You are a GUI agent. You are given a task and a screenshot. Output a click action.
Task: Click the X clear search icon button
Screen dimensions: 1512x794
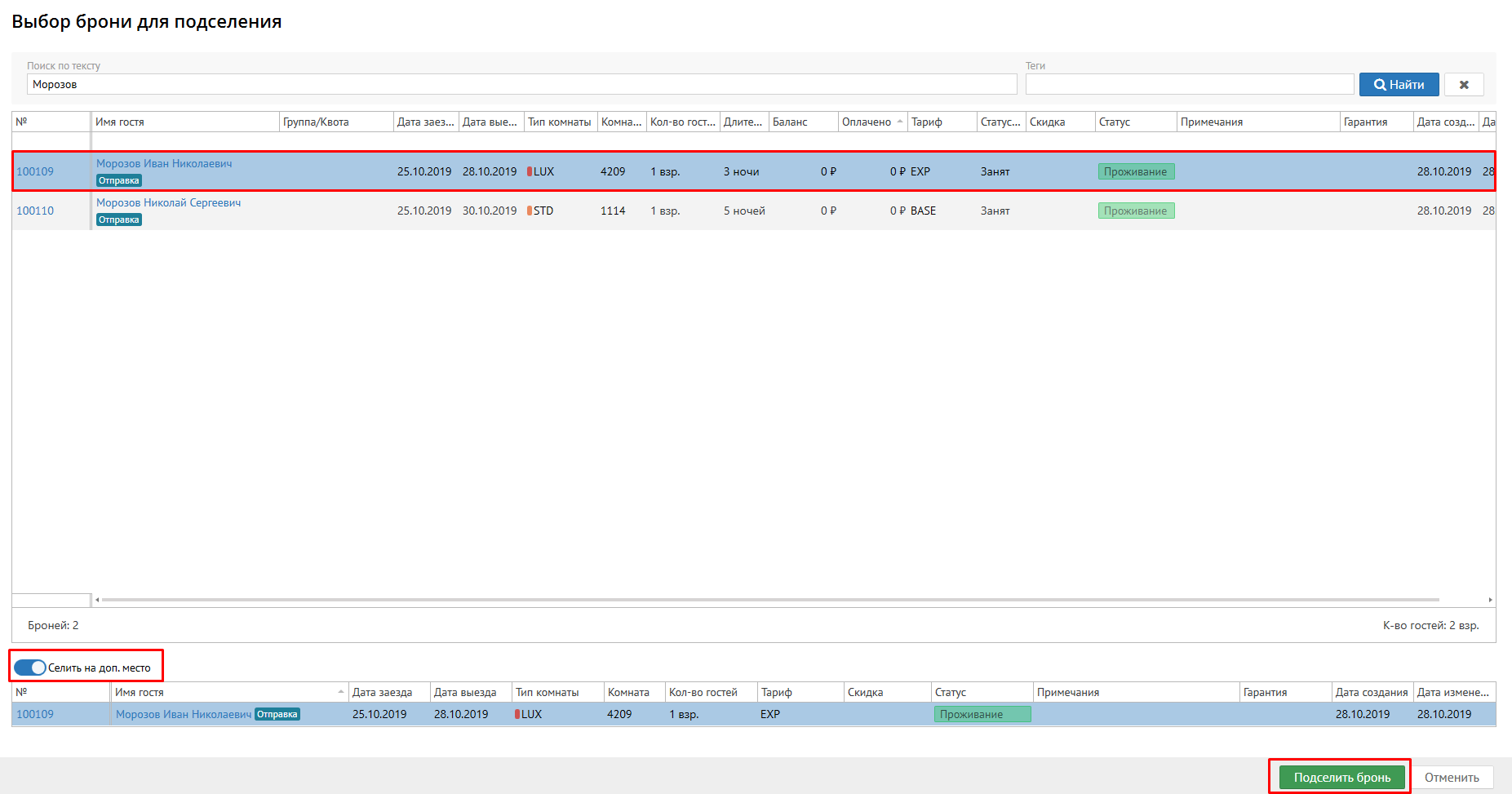pyautogui.click(x=1464, y=85)
